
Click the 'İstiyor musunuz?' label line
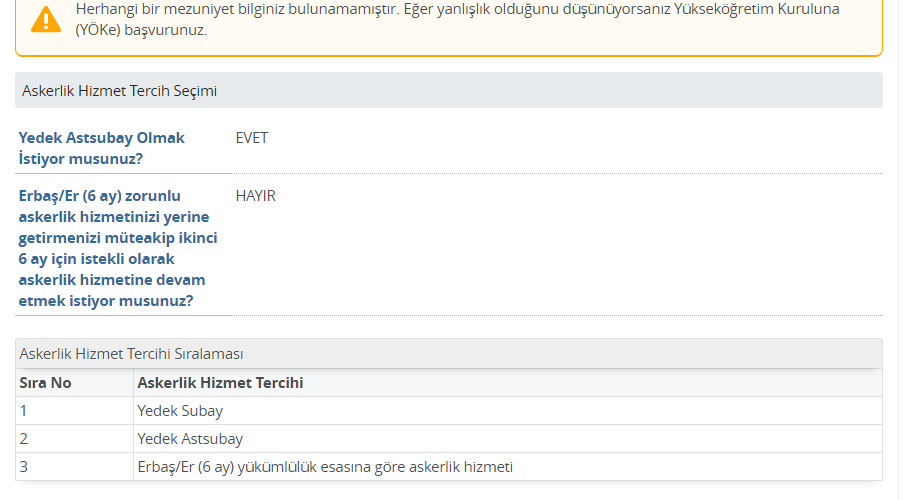(81, 159)
